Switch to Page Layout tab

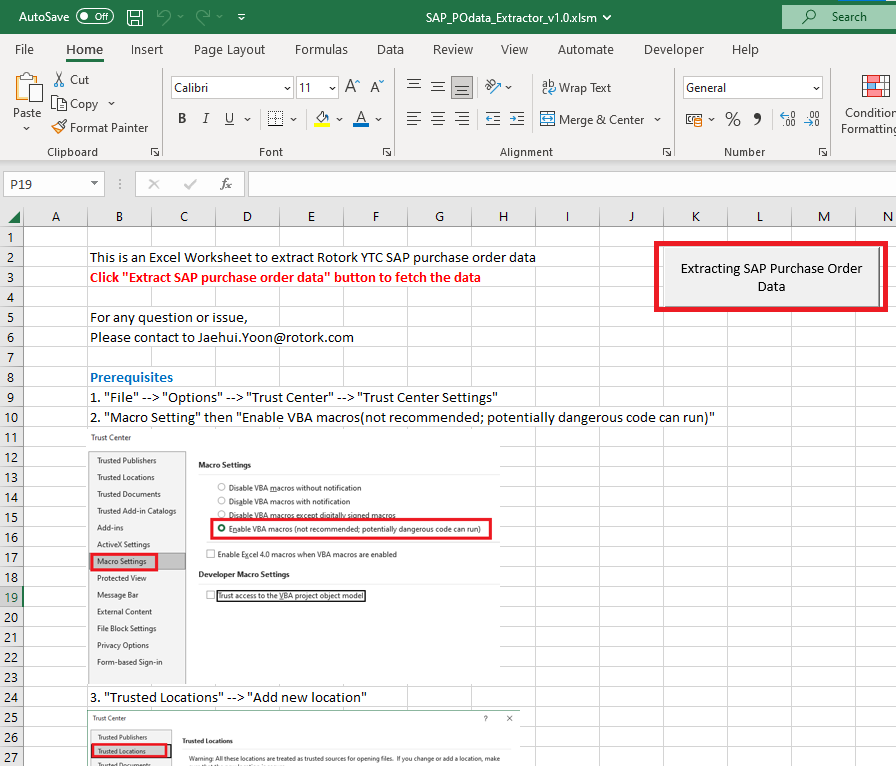[229, 50]
